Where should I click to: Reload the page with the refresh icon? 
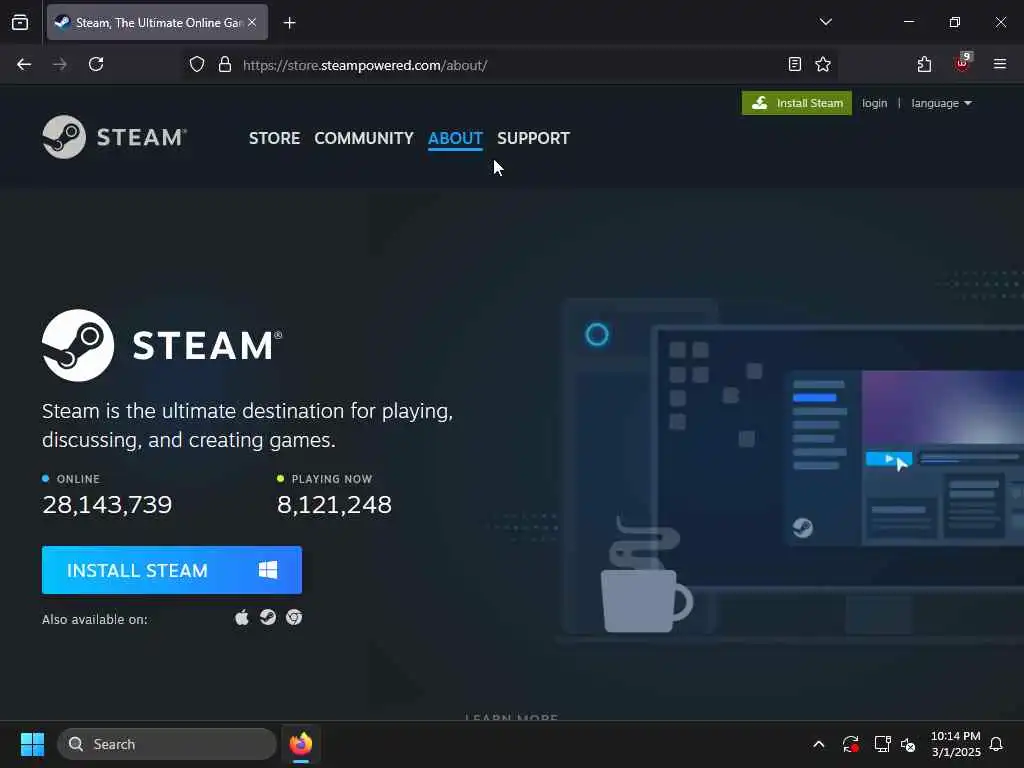(x=96, y=65)
